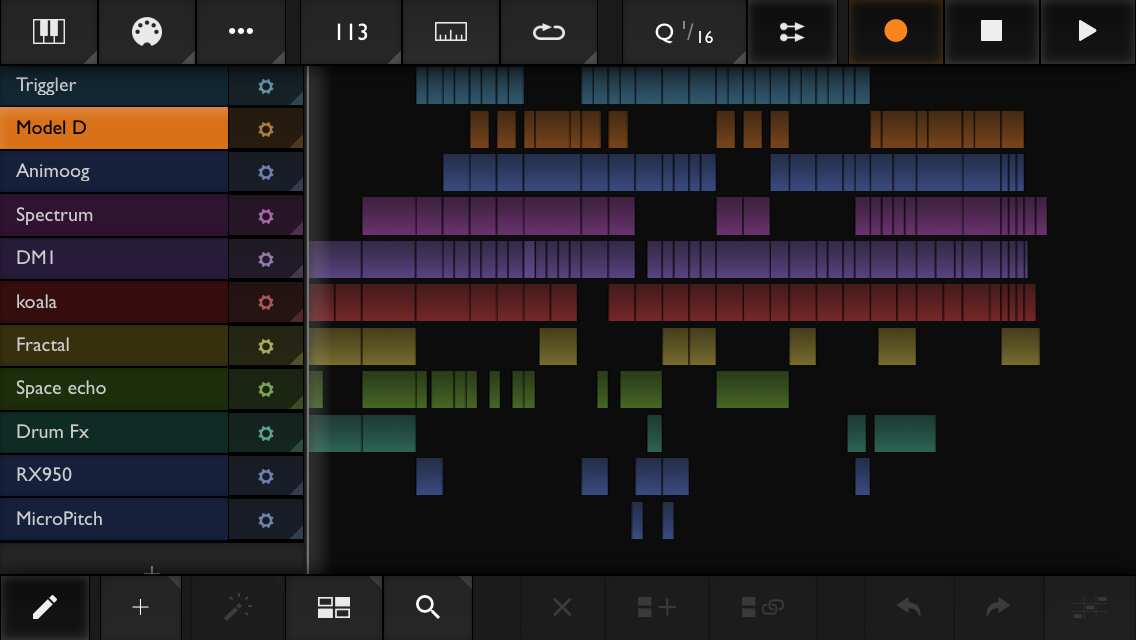Select the Triggler track
Screen dimensions: 1136x640
point(114,86)
